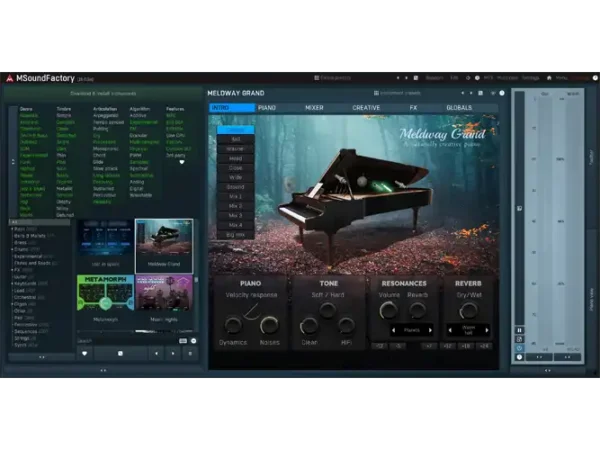Click Download & install instruments button
The image size is (600, 450).
click(x=103, y=93)
